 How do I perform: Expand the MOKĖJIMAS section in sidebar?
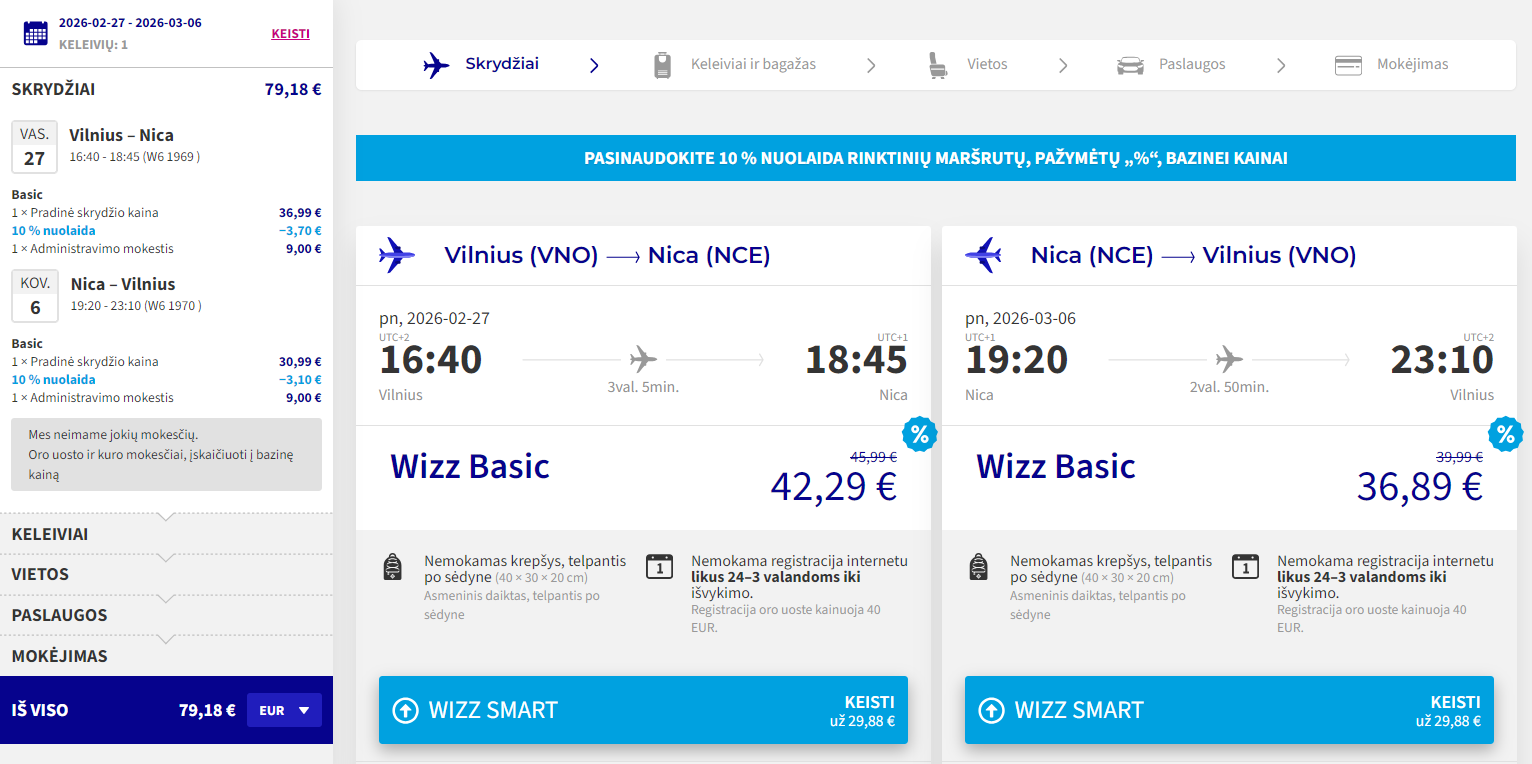[166, 656]
